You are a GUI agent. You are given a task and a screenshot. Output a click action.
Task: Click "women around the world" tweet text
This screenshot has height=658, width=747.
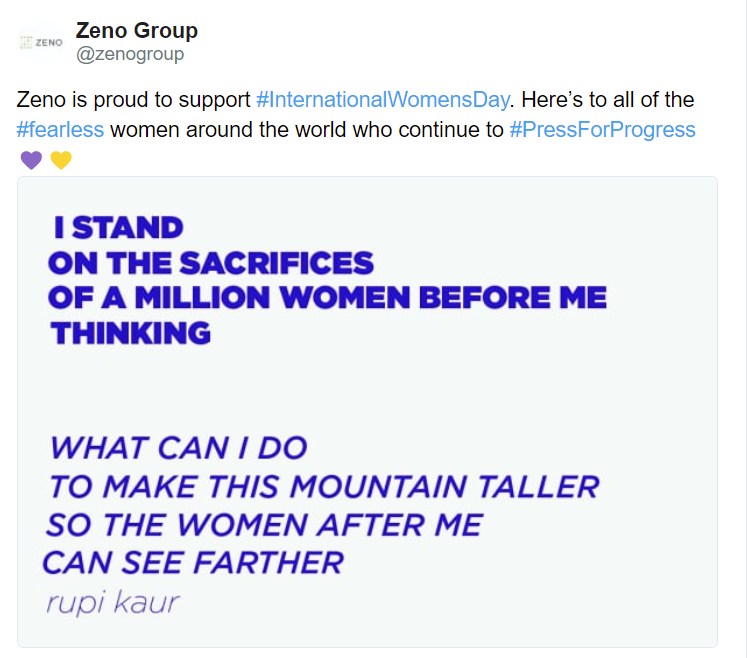click(206, 130)
